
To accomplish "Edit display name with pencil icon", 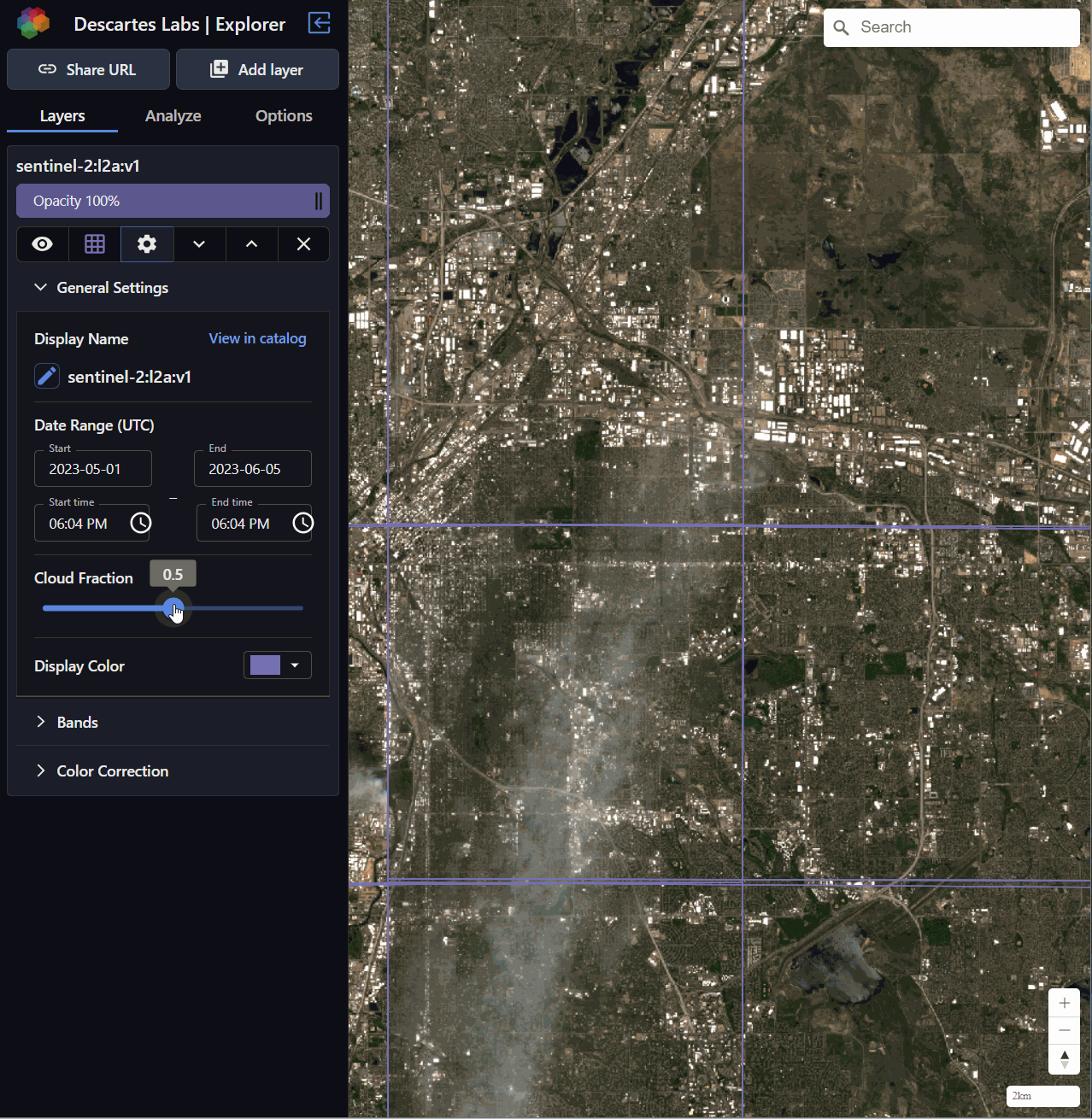I will 47,376.
